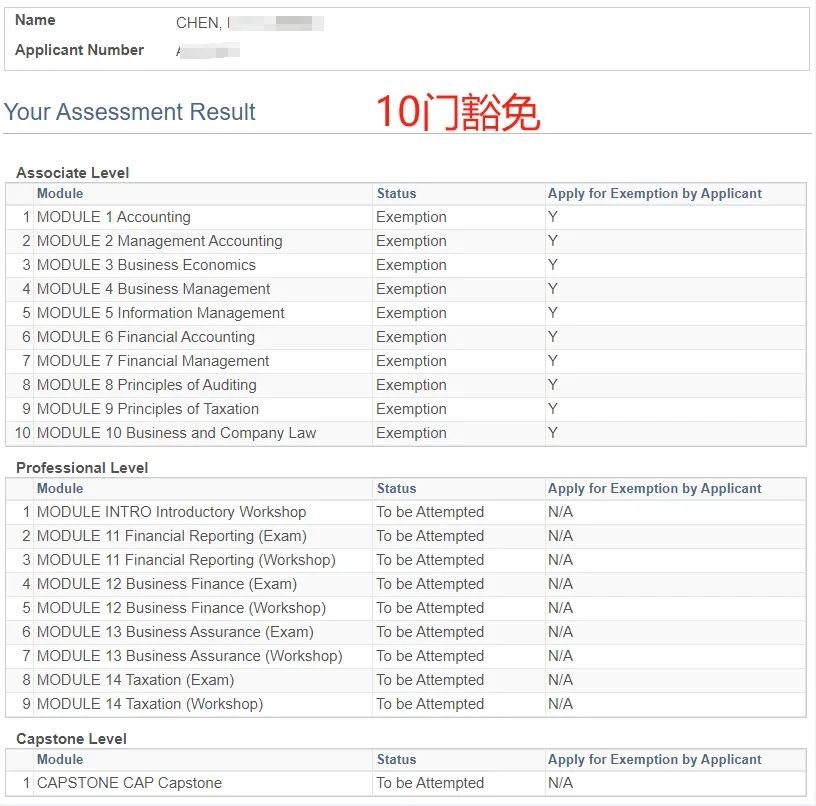Click the "Your Assessment Result" heading
Viewport: 816px width, 806px height.
tap(130, 112)
